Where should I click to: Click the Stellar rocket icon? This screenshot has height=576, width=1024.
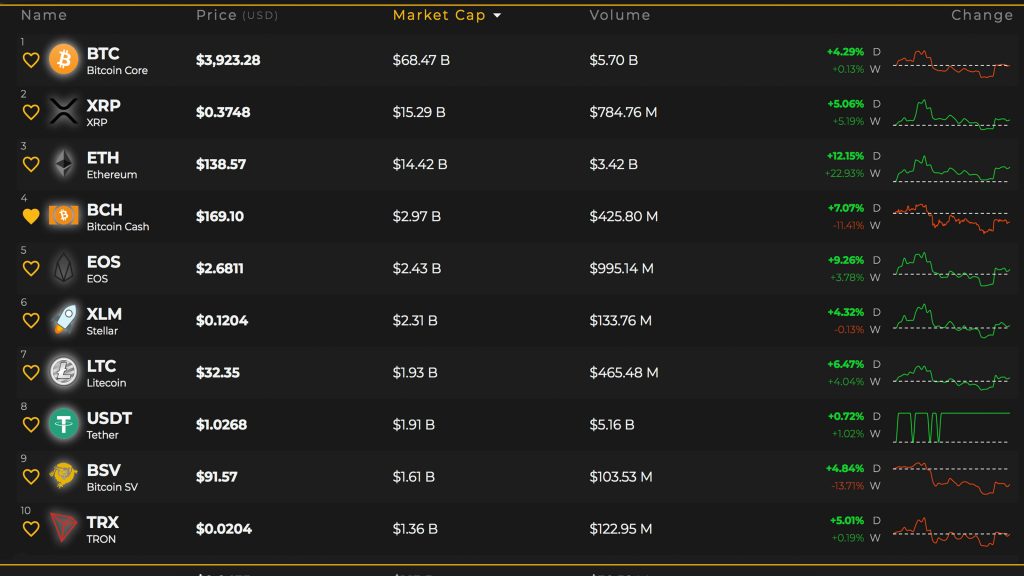[x=64, y=320]
